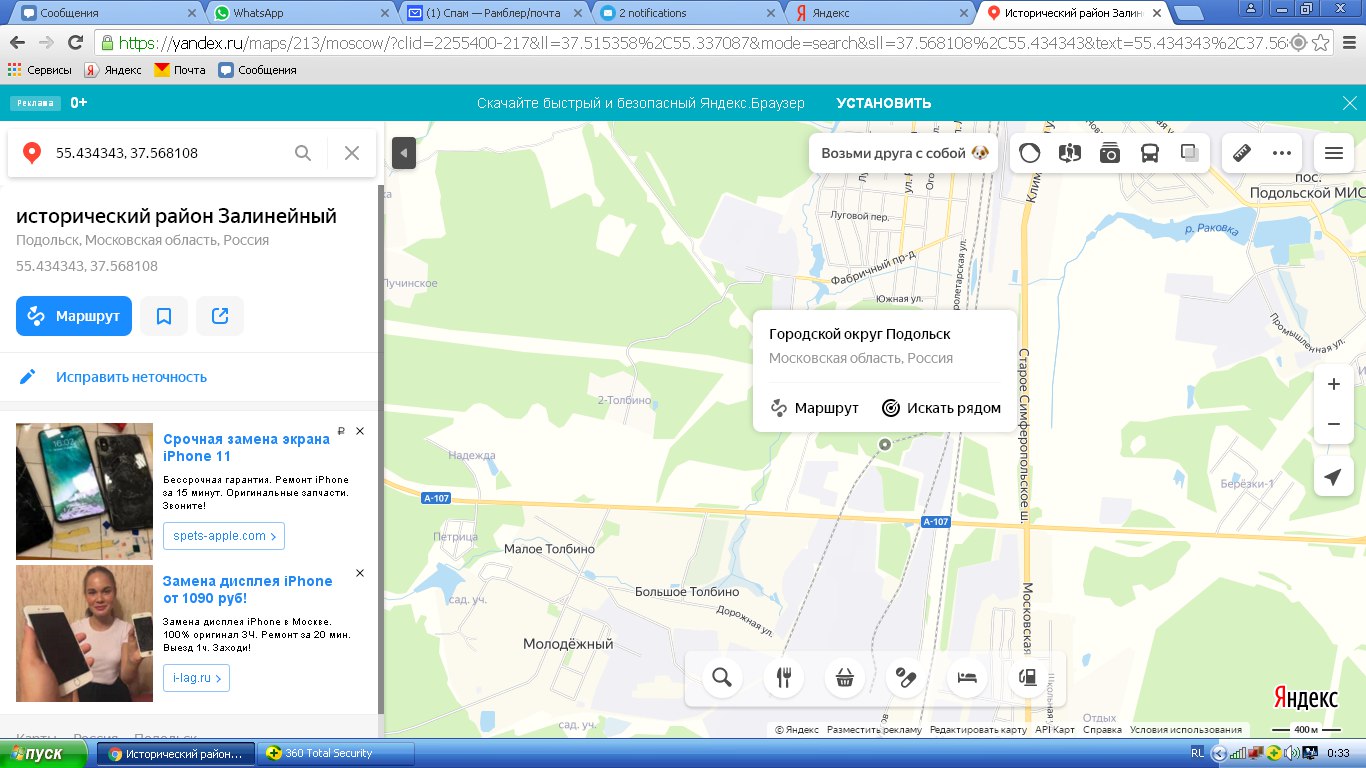
Task: Click Исправить неточность link
Action: [131, 377]
